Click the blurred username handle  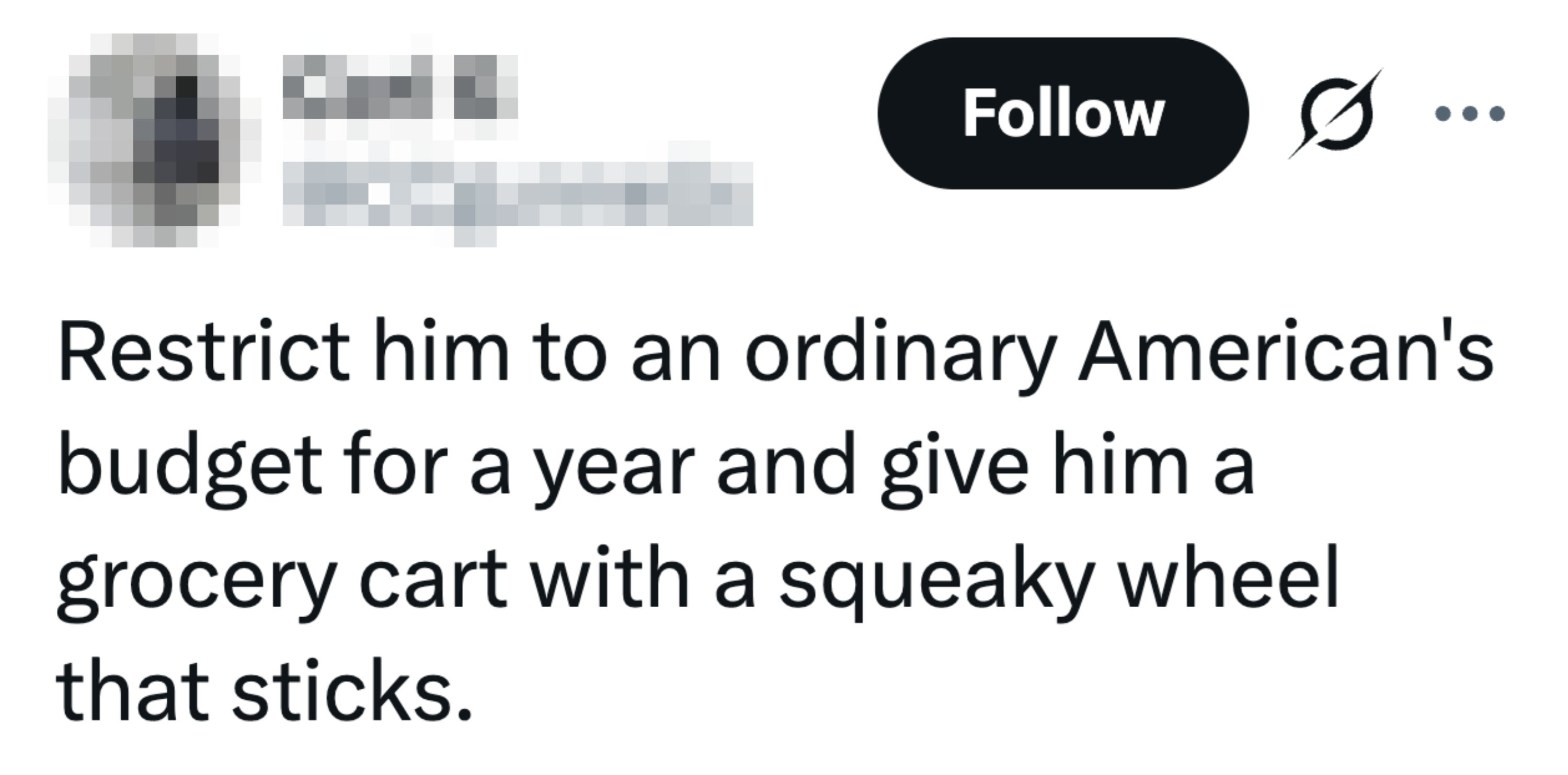click(518, 193)
